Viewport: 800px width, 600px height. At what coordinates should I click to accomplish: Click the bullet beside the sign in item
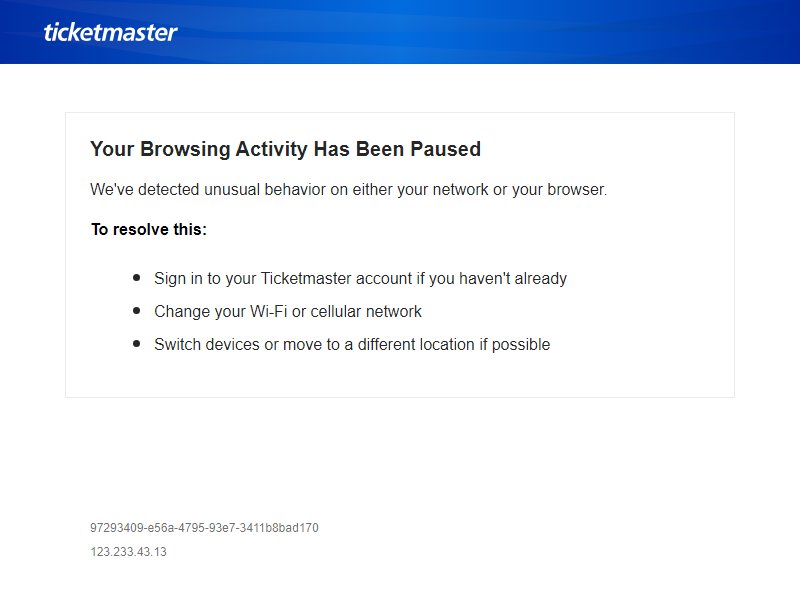pyautogui.click(x=136, y=278)
